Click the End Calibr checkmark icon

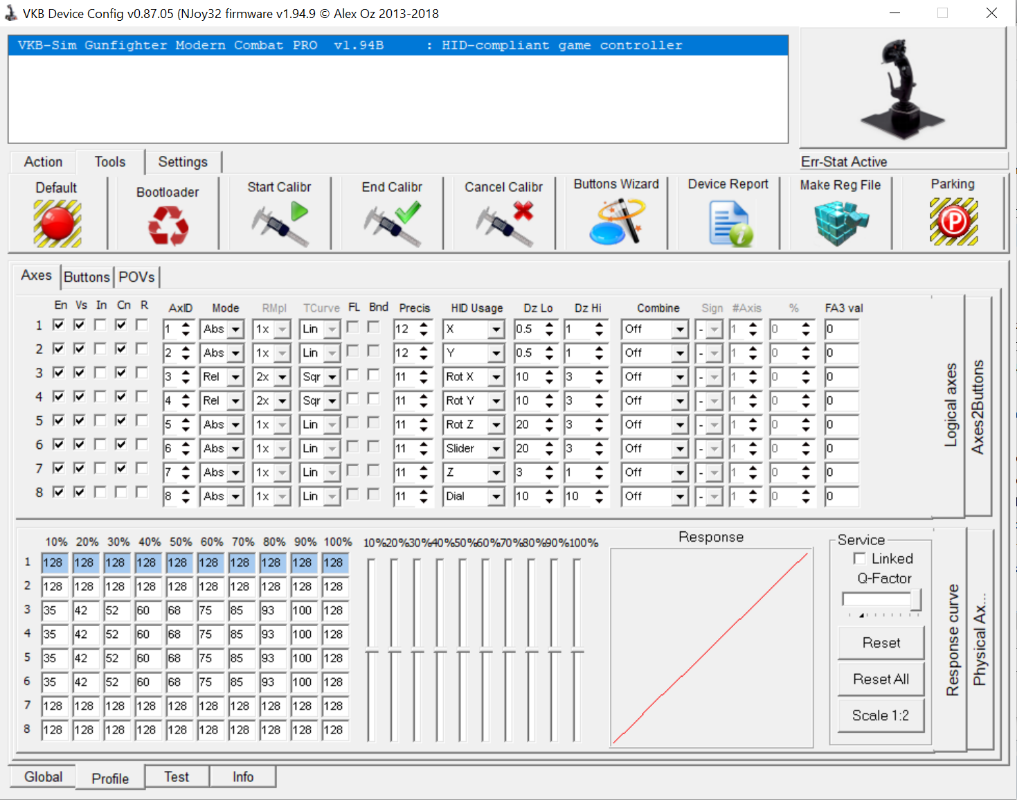(392, 223)
